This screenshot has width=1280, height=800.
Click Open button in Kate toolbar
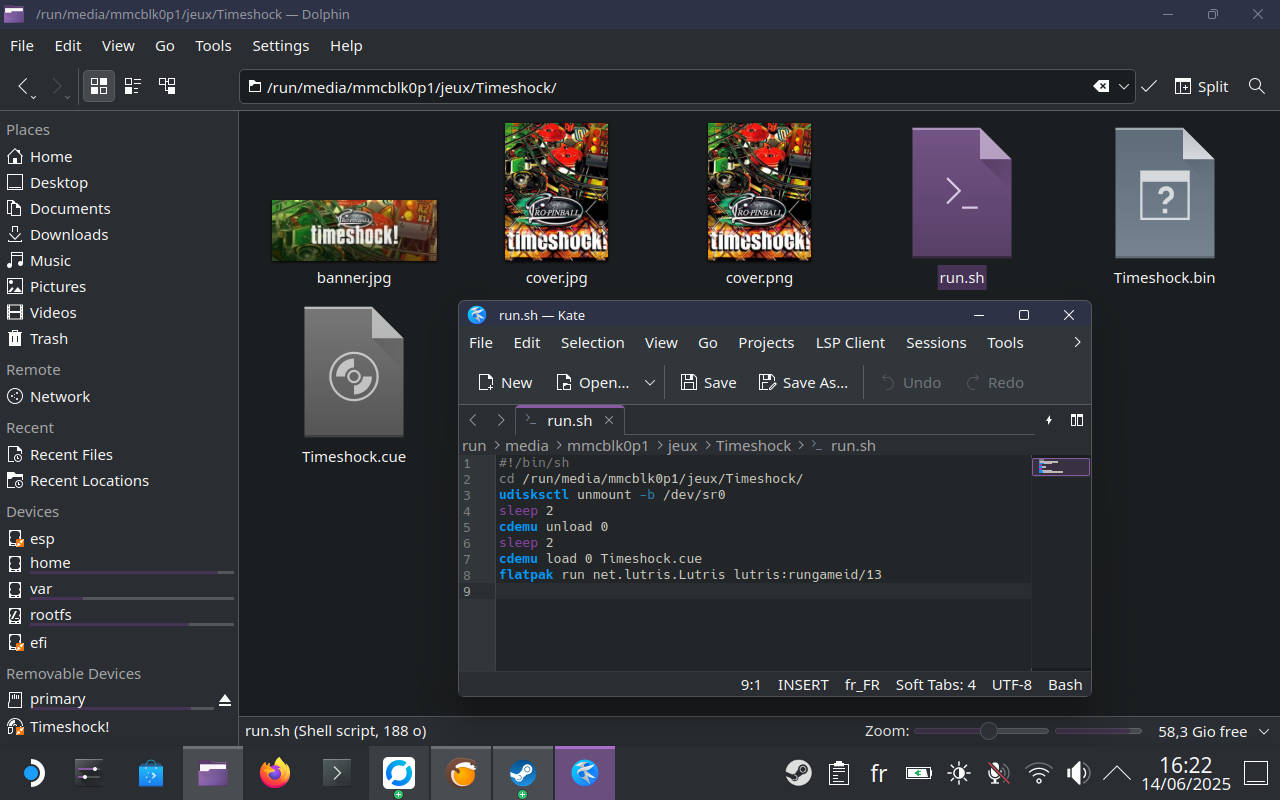tap(593, 383)
